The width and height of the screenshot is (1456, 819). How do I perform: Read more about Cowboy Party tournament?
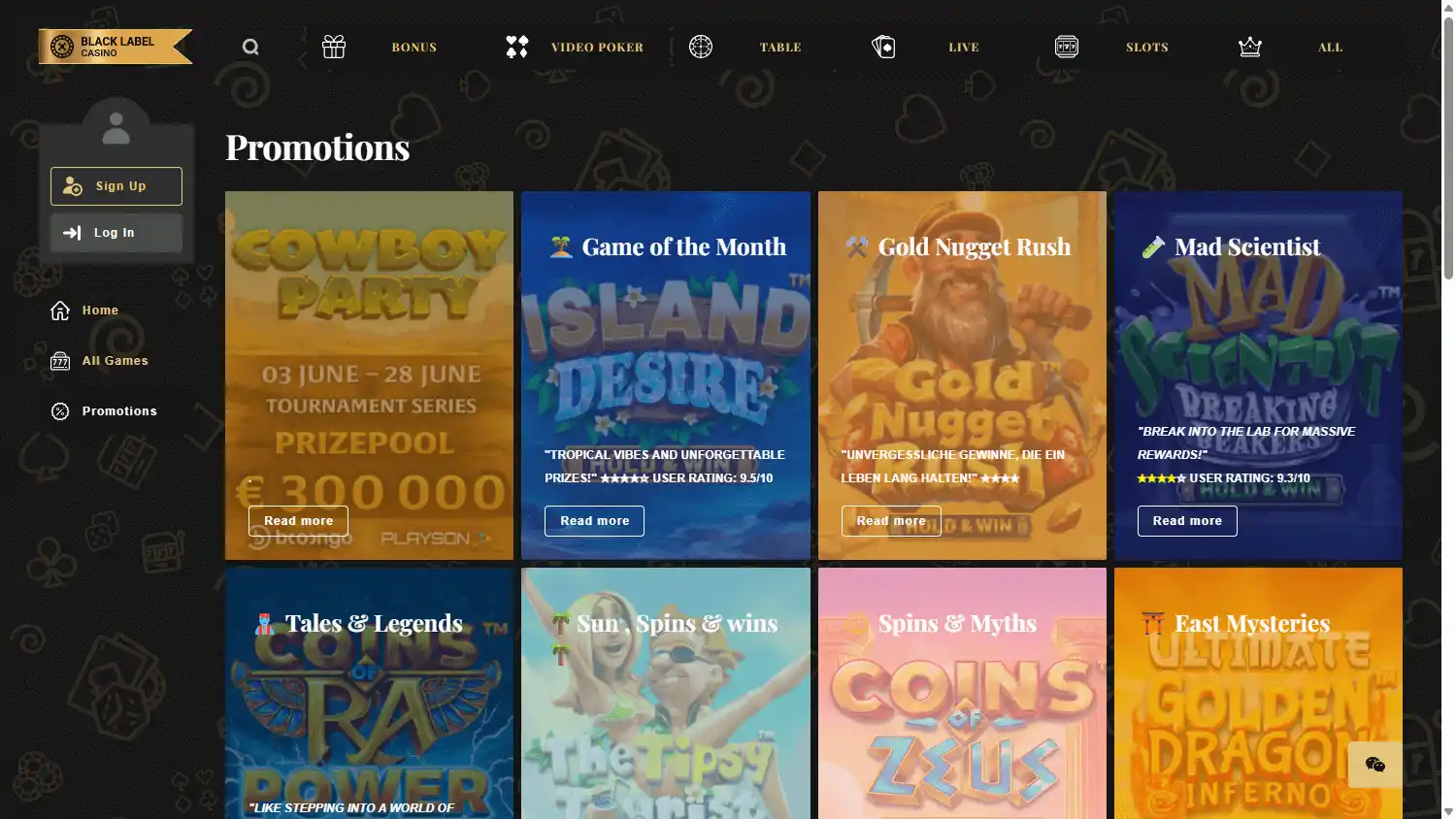click(x=298, y=521)
